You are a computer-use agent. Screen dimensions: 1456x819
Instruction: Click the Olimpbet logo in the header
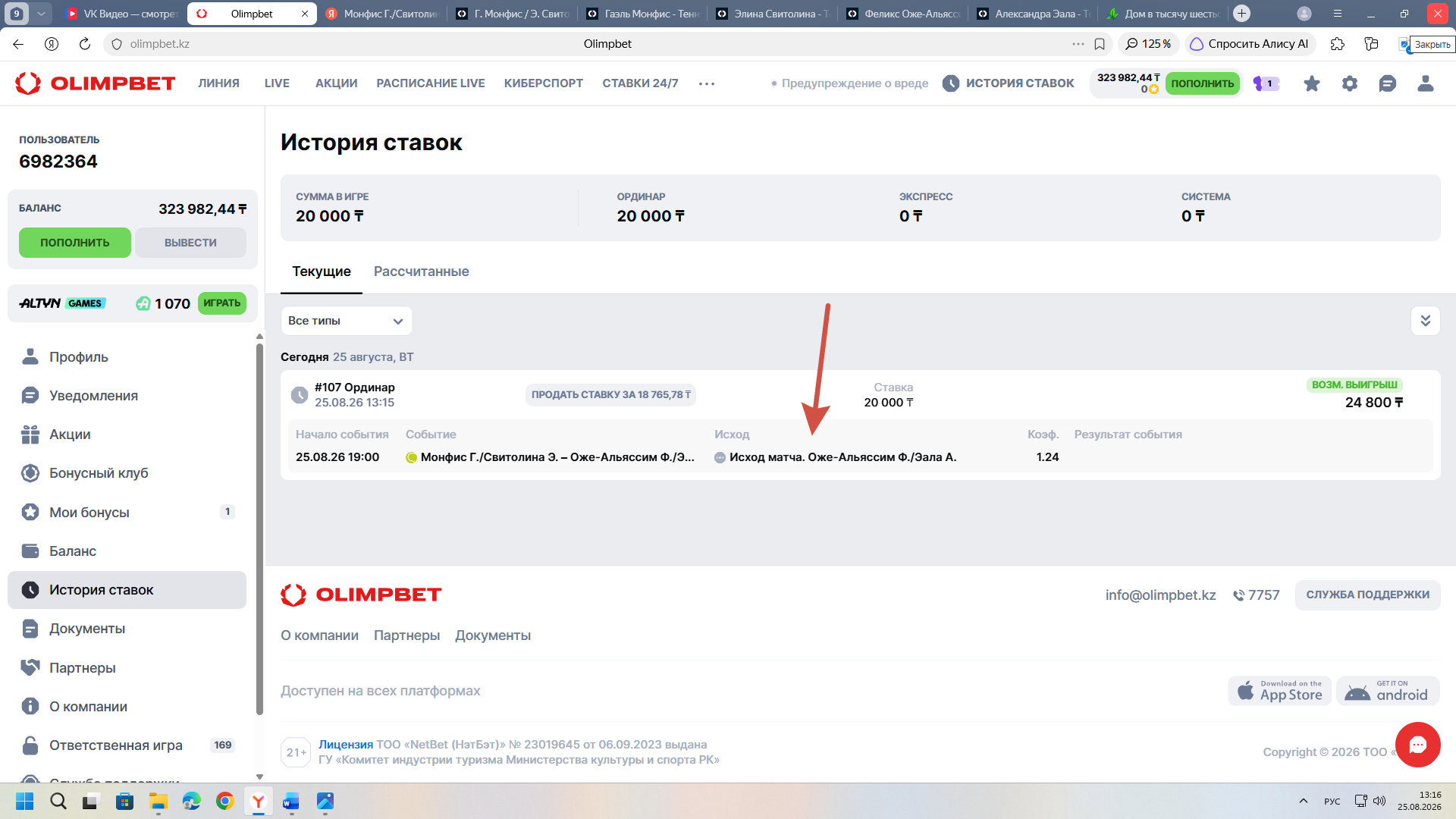tap(96, 83)
